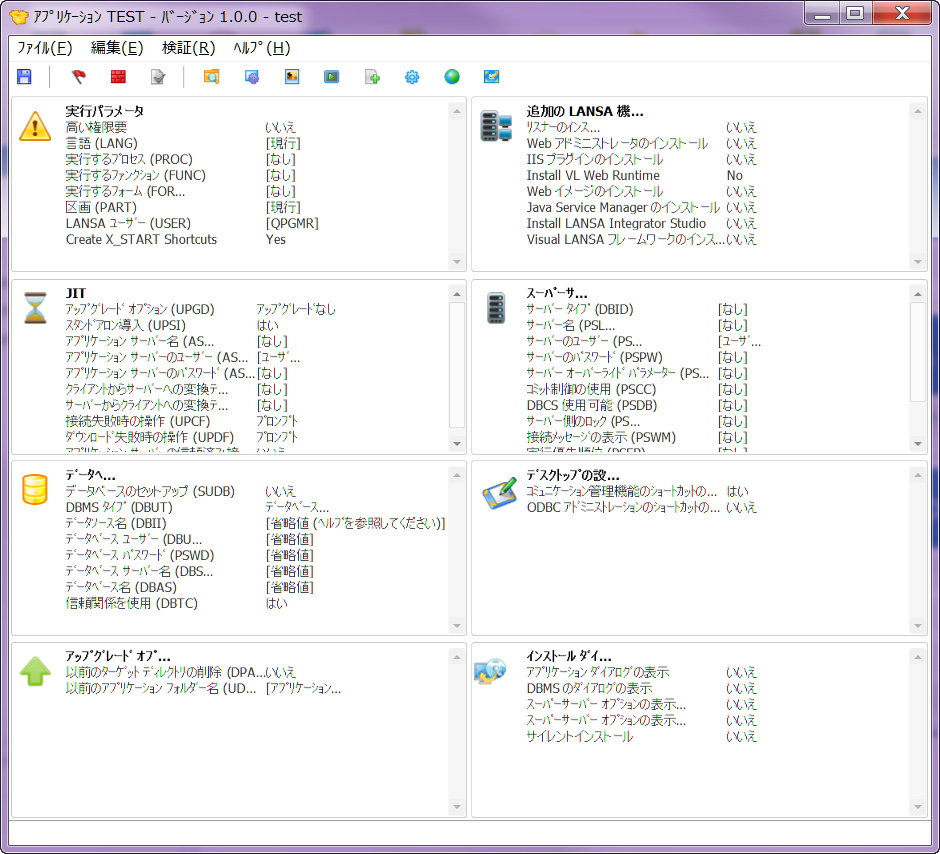
Task: Click the 信頼関係を使用 (DBTC) value はい
Action: tap(276, 603)
